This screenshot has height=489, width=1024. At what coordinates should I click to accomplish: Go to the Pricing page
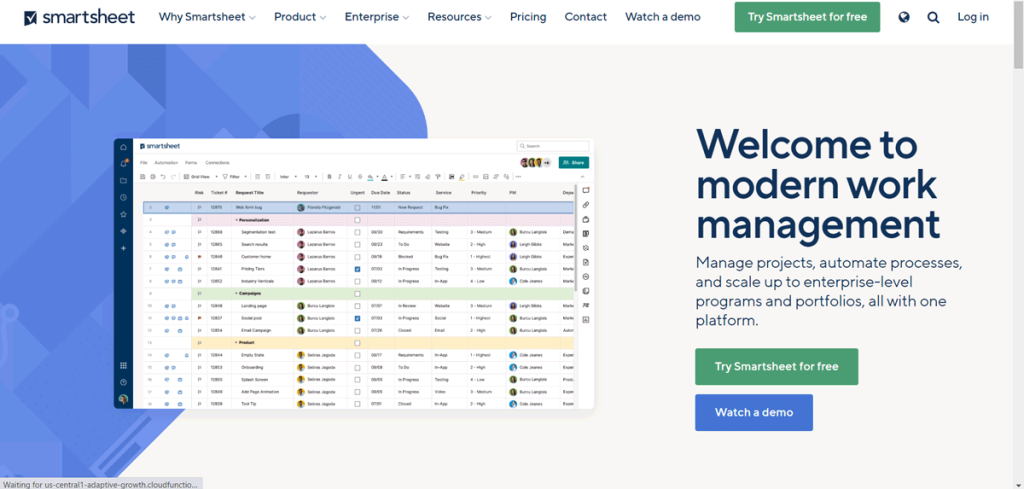(x=528, y=17)
